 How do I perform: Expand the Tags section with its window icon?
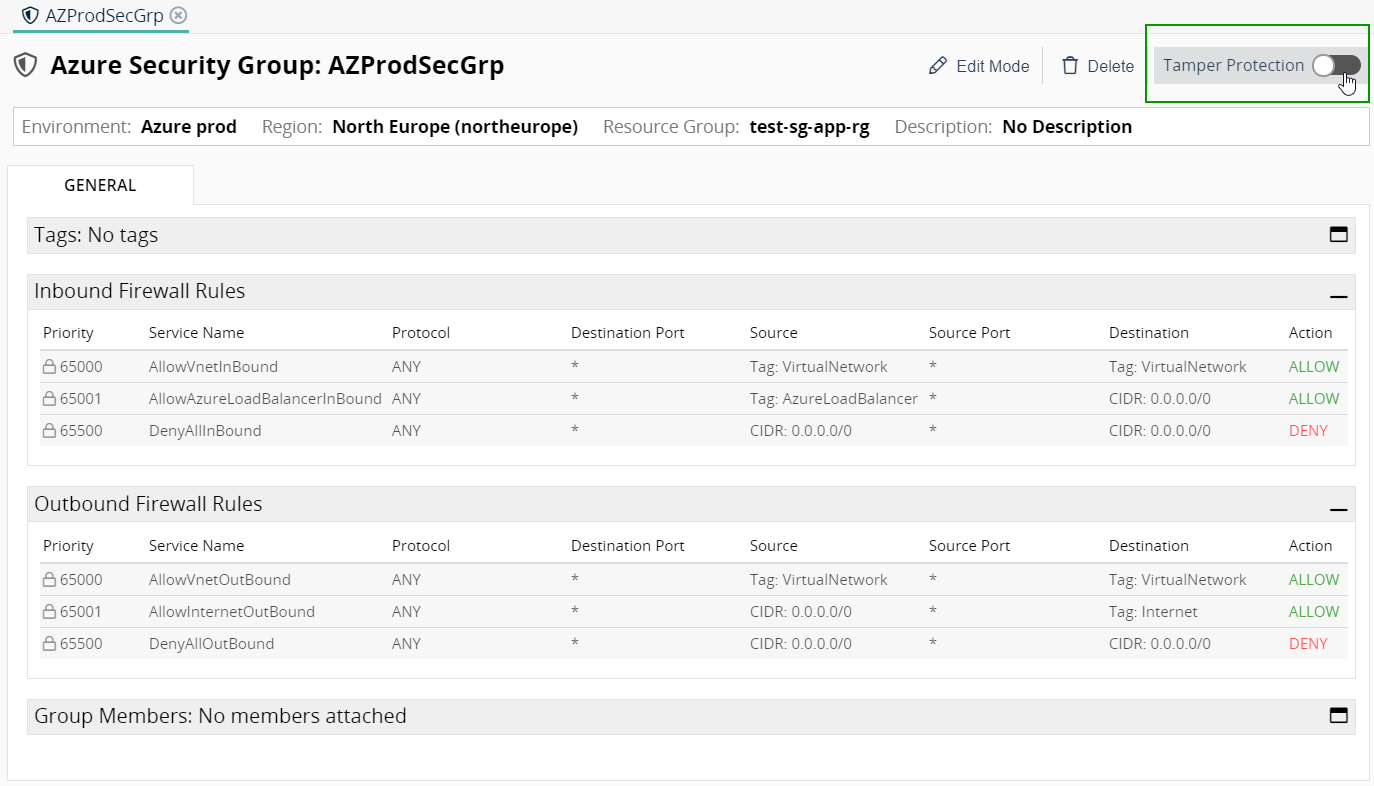pos(1338,235)
